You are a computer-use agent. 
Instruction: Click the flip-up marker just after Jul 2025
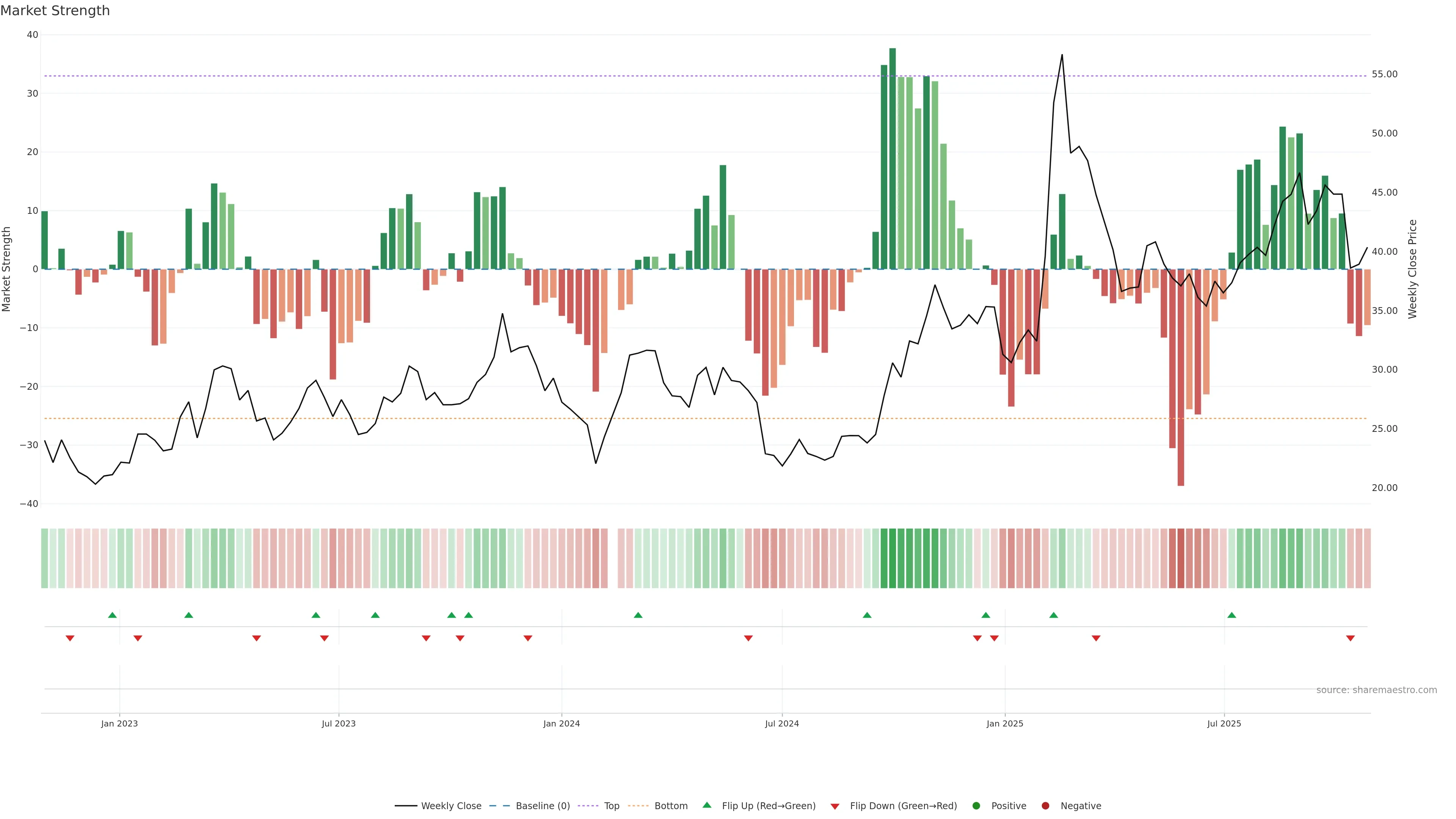pos(1232,615)
